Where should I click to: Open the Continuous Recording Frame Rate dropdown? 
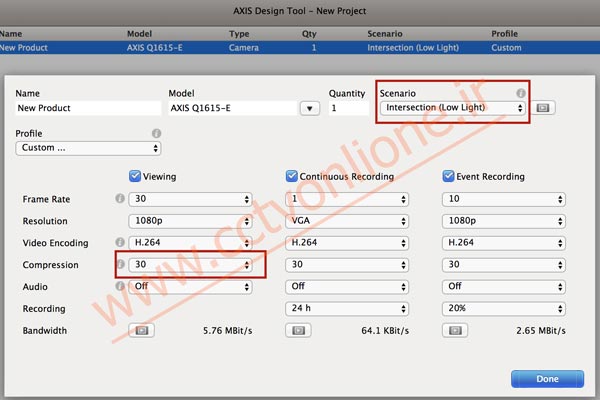click(347, 199)
